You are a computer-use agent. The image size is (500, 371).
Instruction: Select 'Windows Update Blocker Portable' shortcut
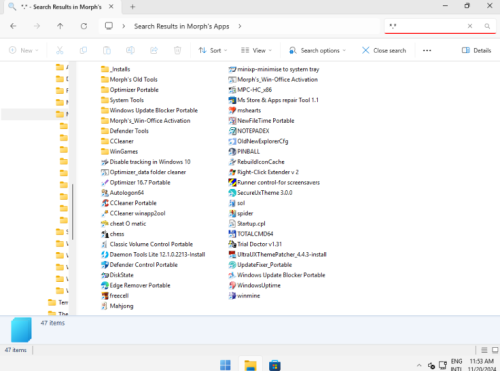tap(277, 275)
